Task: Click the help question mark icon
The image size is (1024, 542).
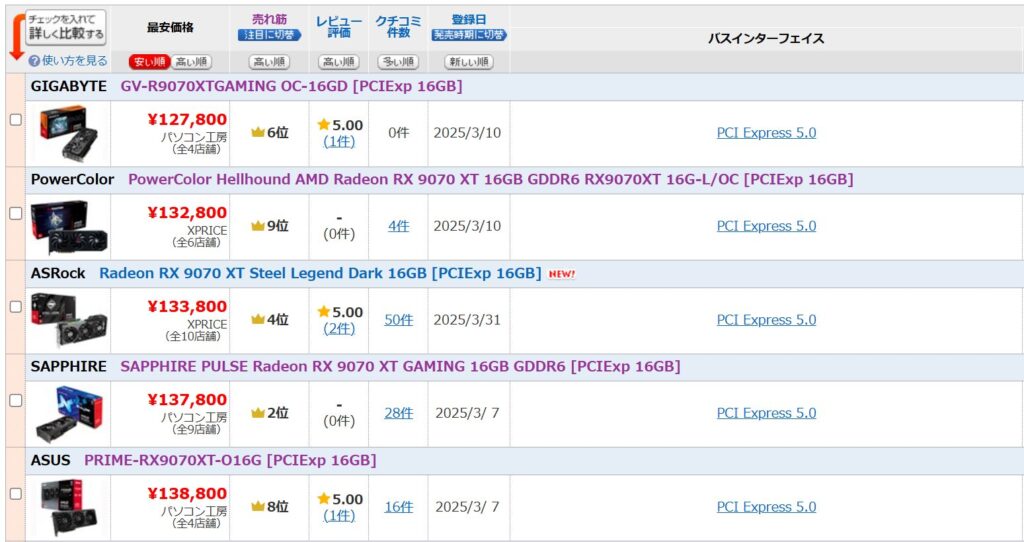Action: pyautogui.click(x=34, y=61)
